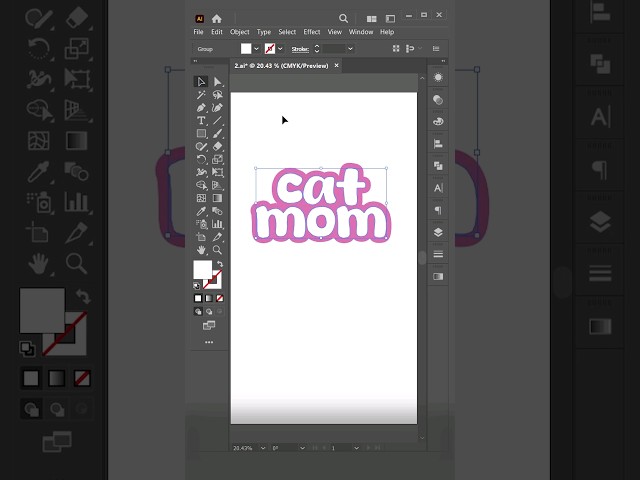Reset to default fill and stroke
Viewport: 640px width, 480px height.
click(196, 286)
